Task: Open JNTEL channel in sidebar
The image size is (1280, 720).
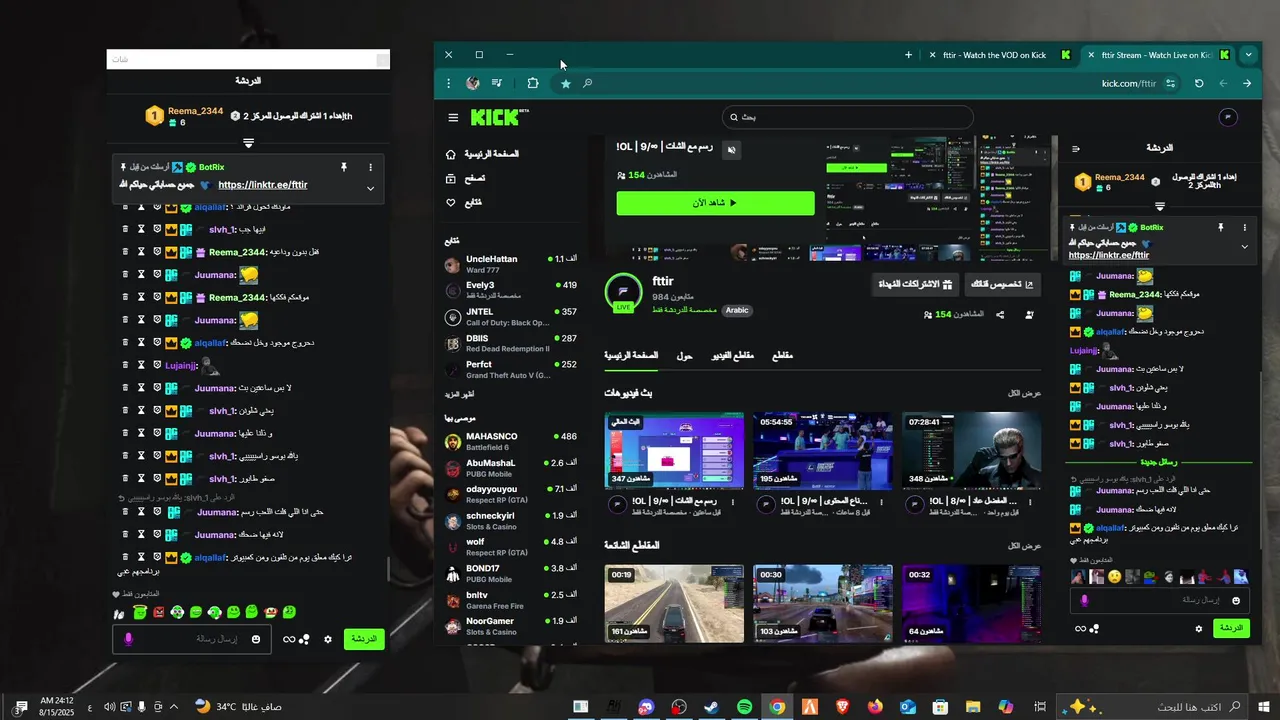Action: point(511,317)
